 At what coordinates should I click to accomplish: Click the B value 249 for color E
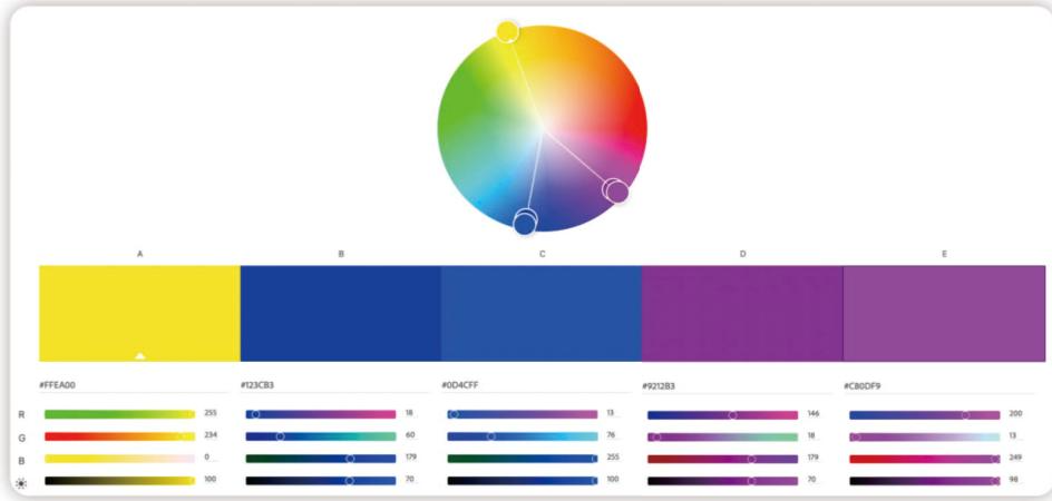point(1015,458)
